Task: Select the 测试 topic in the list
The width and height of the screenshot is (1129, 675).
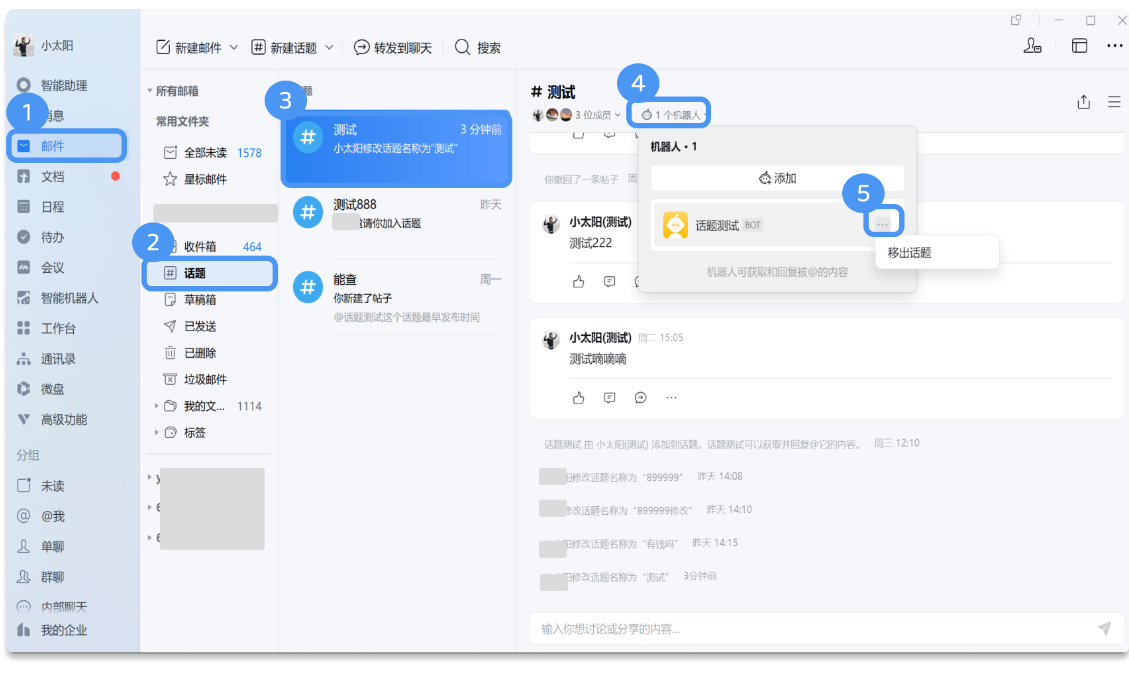Action: (396, 148)
